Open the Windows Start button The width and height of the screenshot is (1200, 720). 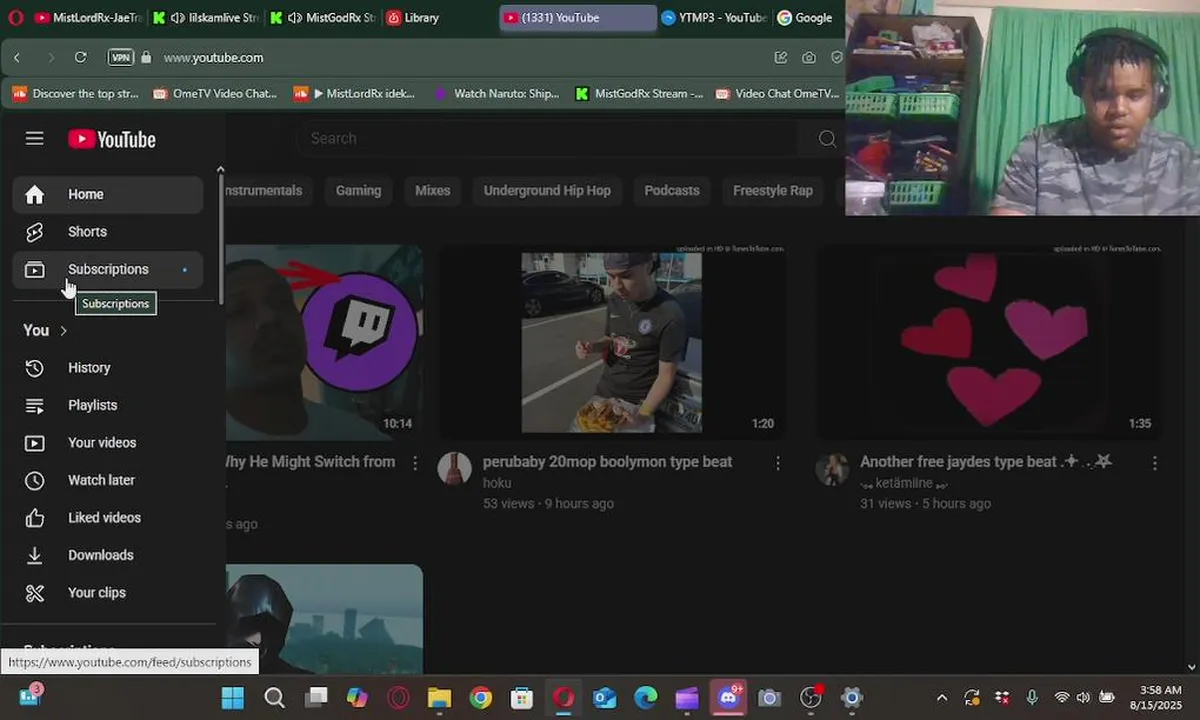(232, 698)
